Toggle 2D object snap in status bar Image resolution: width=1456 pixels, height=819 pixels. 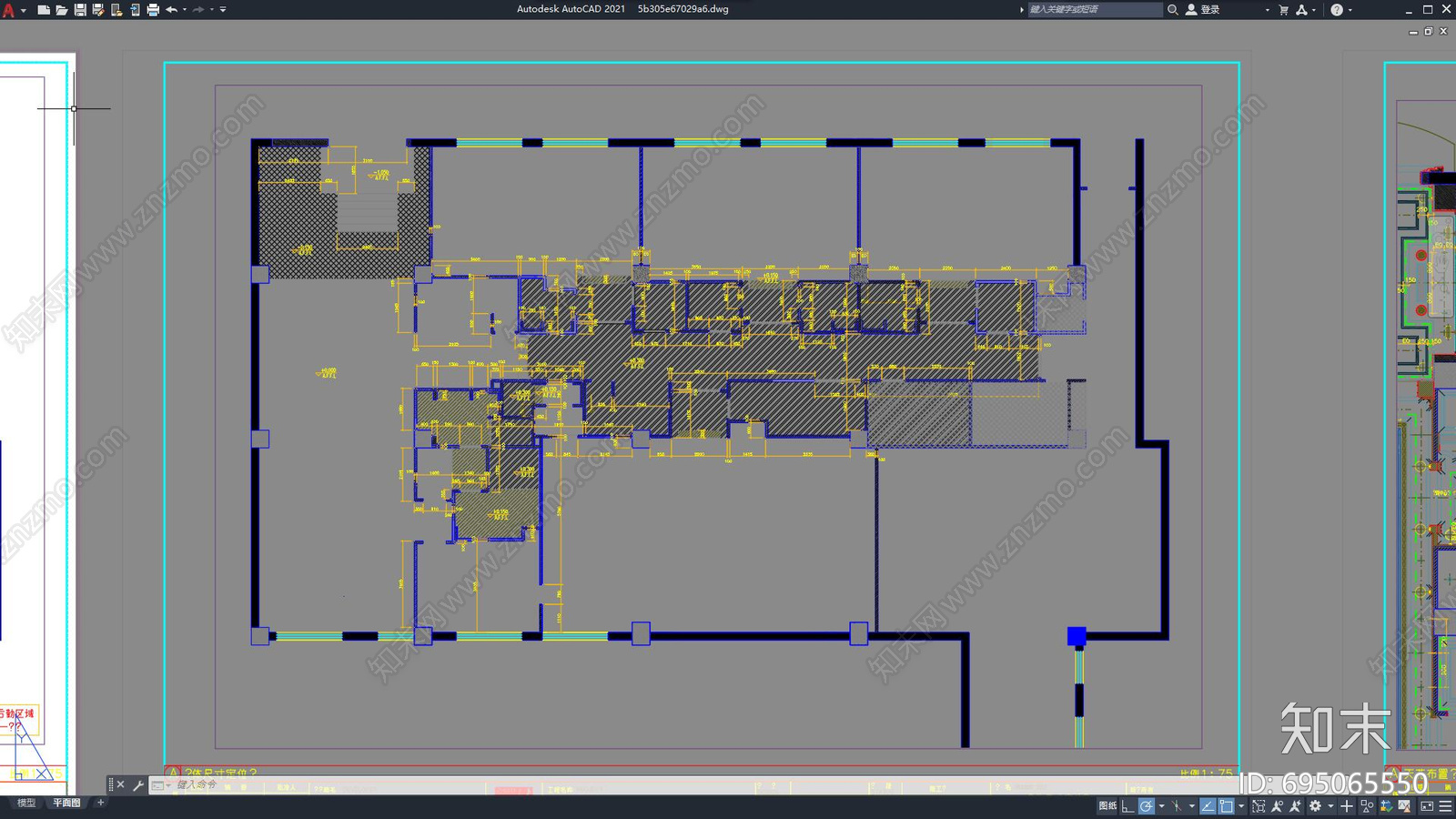click(1226, 805)
